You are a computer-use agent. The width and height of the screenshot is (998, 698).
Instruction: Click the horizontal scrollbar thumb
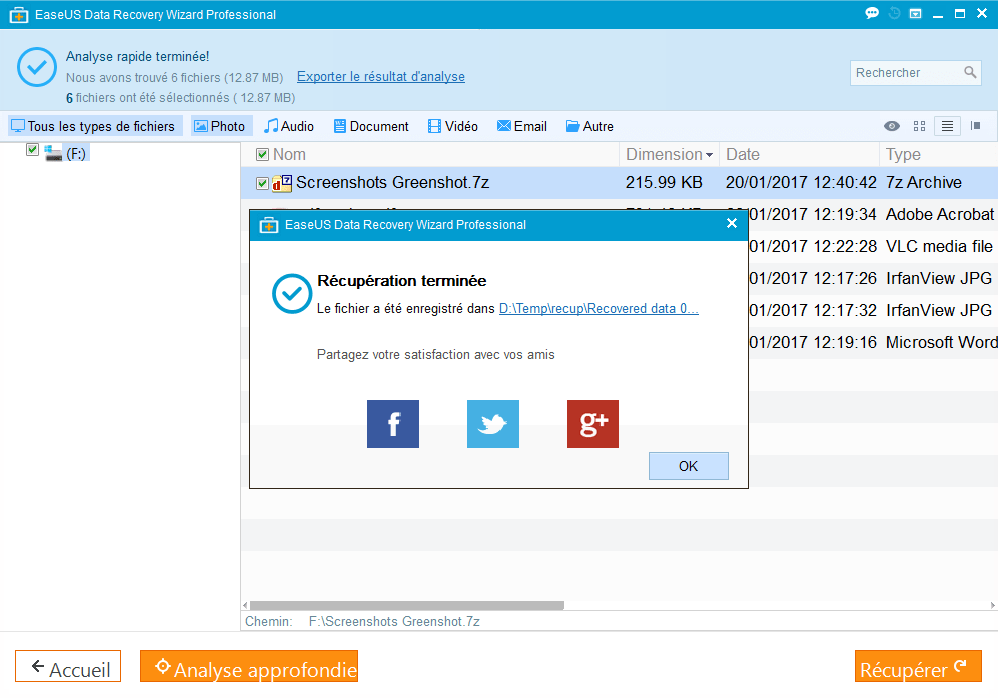coord(407,605)
